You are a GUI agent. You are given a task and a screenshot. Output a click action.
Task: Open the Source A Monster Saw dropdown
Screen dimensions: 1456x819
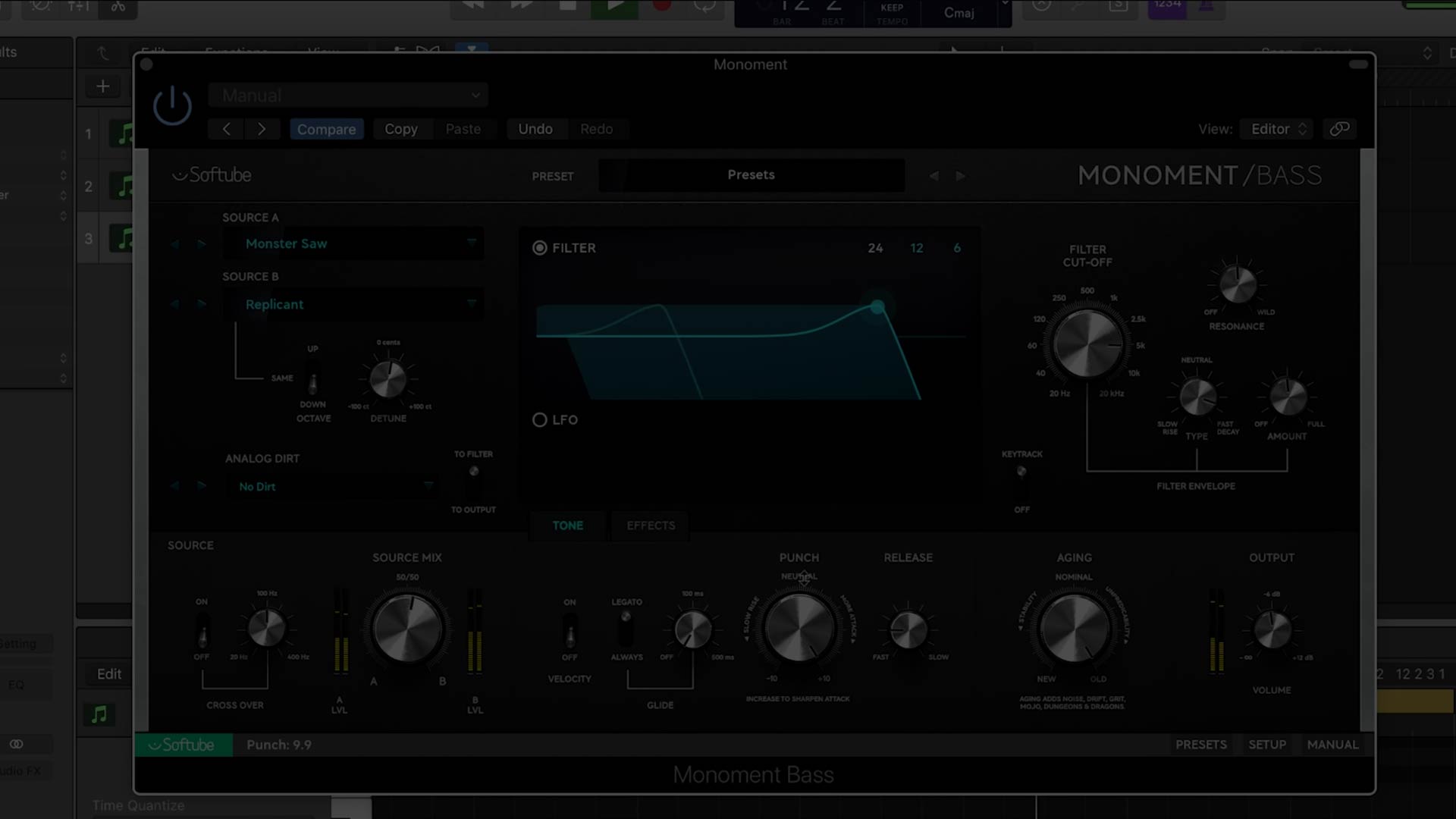point(353,243)
